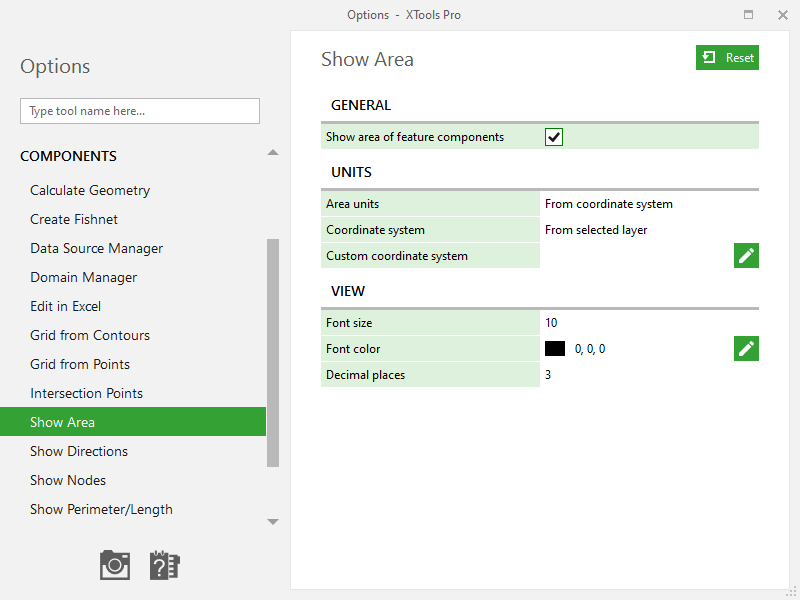The image size is (800, 600).
Task: Click the camera snapshot icon
Action: [115, 565]
